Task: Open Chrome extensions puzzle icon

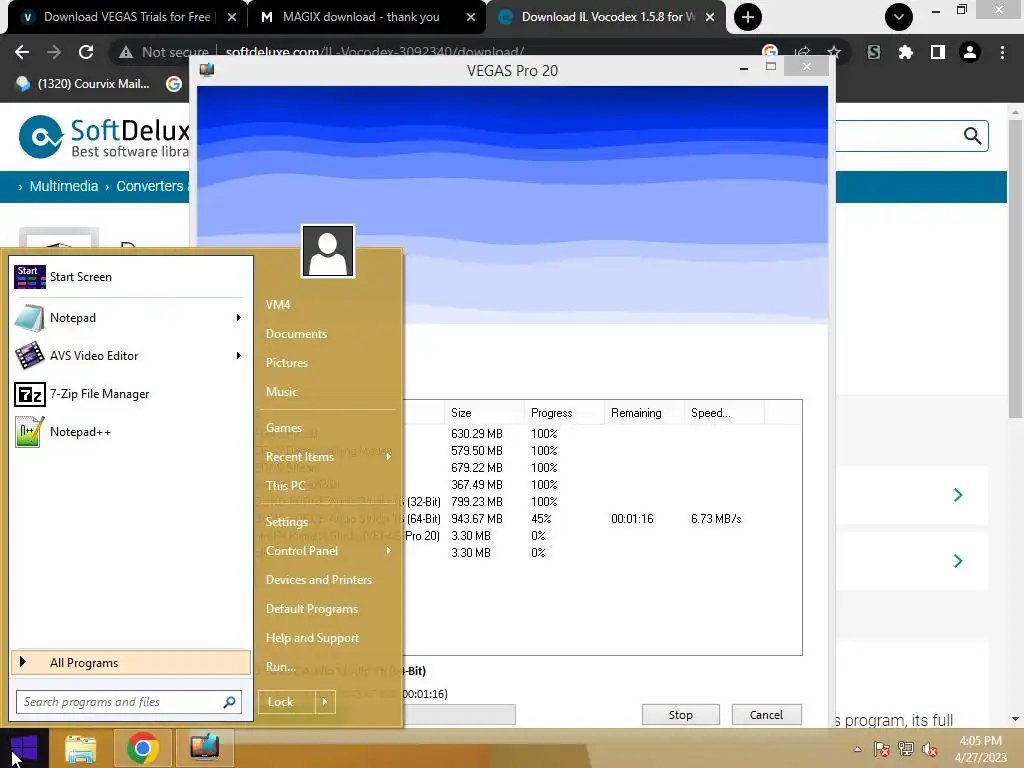Action: point(905,52)
